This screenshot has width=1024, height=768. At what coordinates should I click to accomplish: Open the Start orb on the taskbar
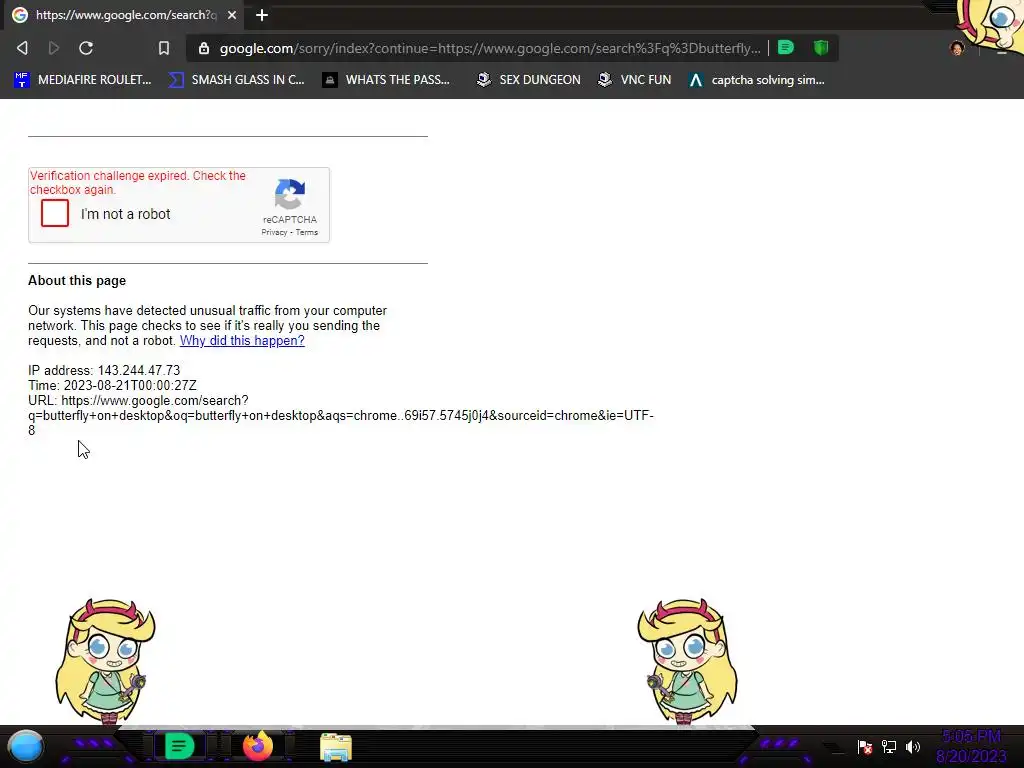pyautogui.click(x=26, y=746)
